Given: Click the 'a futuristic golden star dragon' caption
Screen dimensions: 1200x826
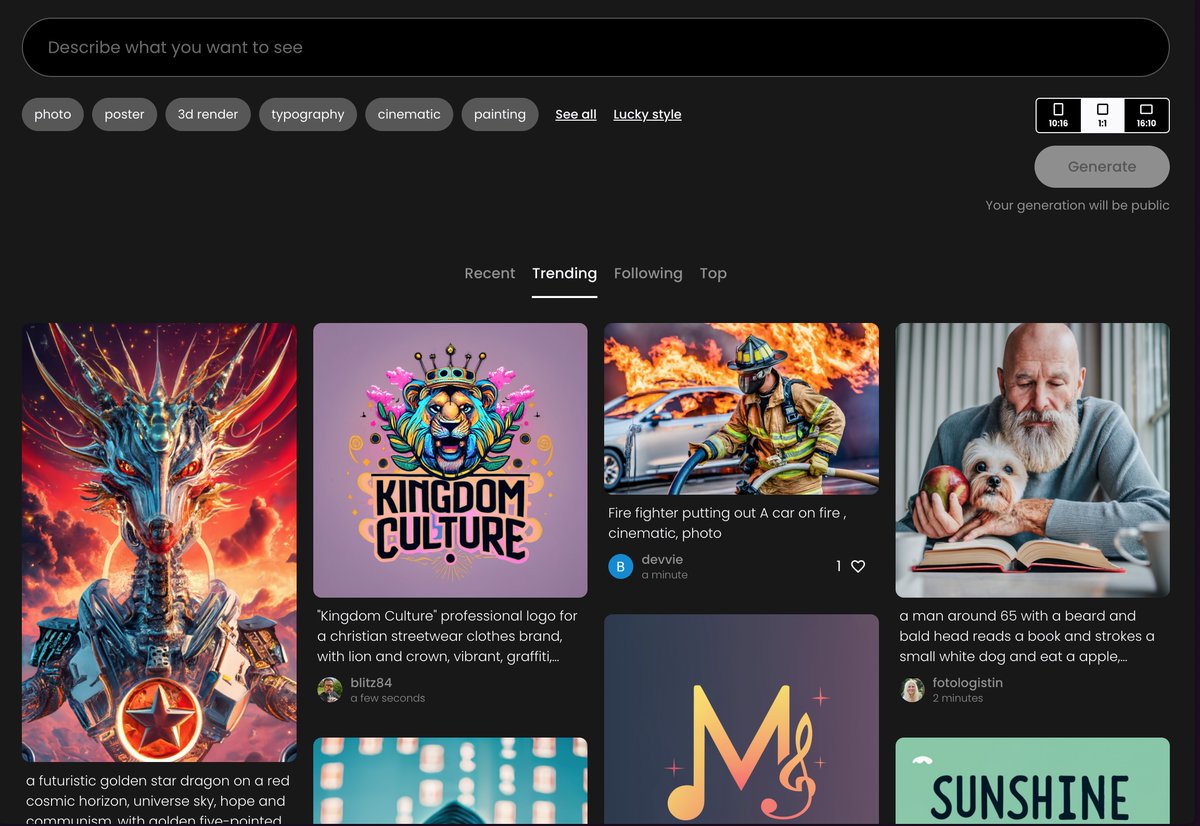Looking at the screenshot, I should coord(156,799).
